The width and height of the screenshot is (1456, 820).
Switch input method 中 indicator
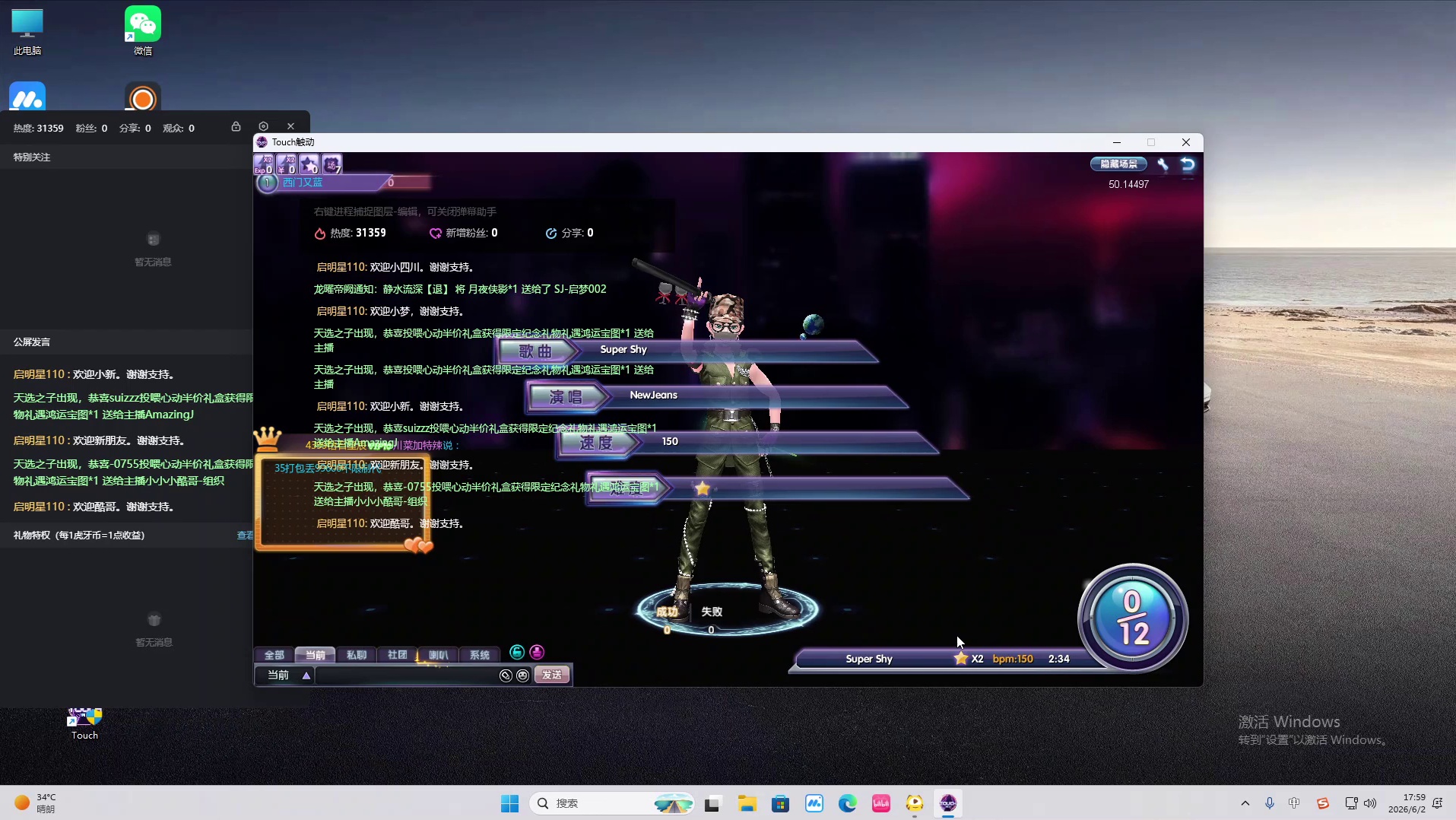point(1294,803)
